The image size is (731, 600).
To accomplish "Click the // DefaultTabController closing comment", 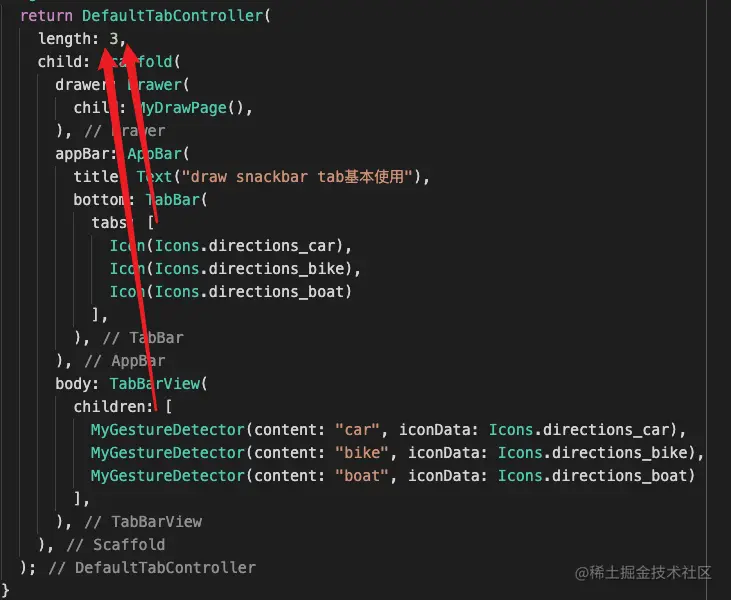I will pos(152,568).
